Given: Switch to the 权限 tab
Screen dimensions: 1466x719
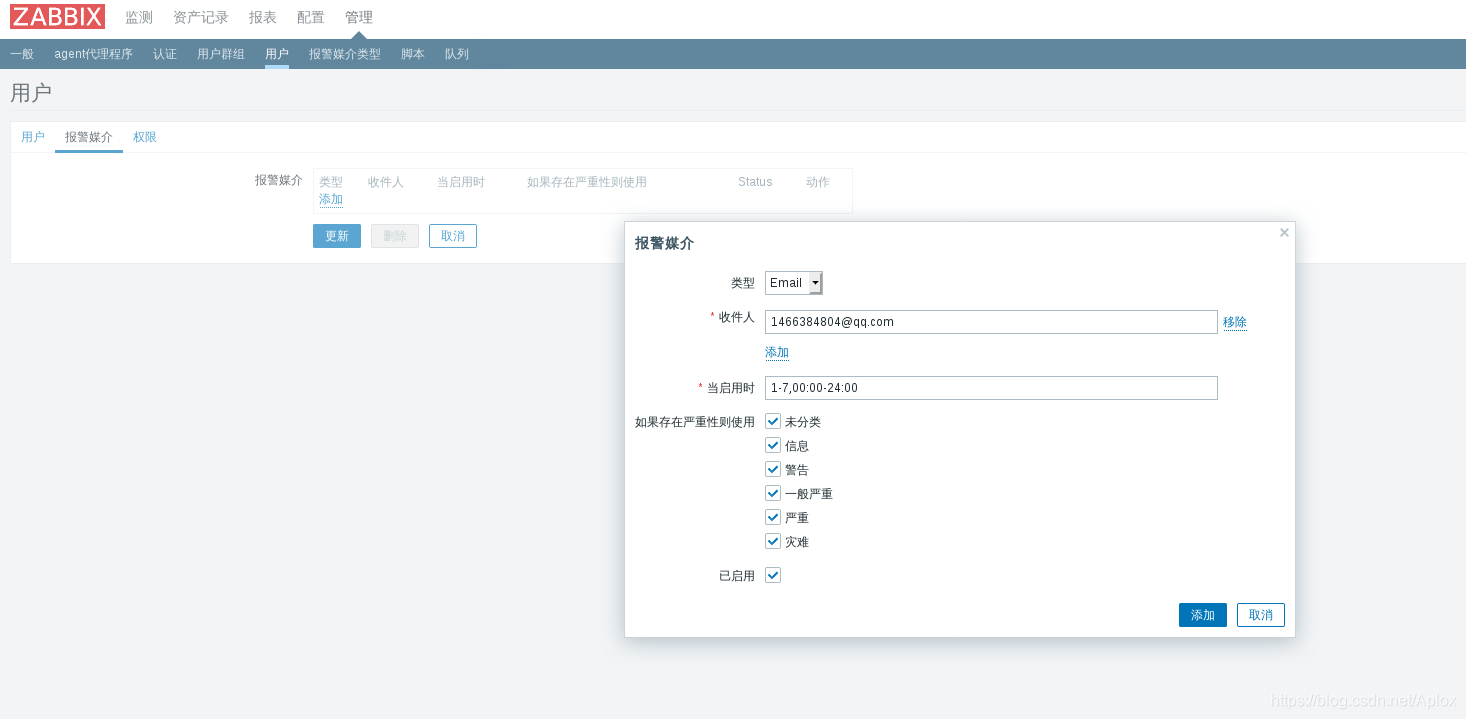Looking at the screenshot, I should click(144, 137).
